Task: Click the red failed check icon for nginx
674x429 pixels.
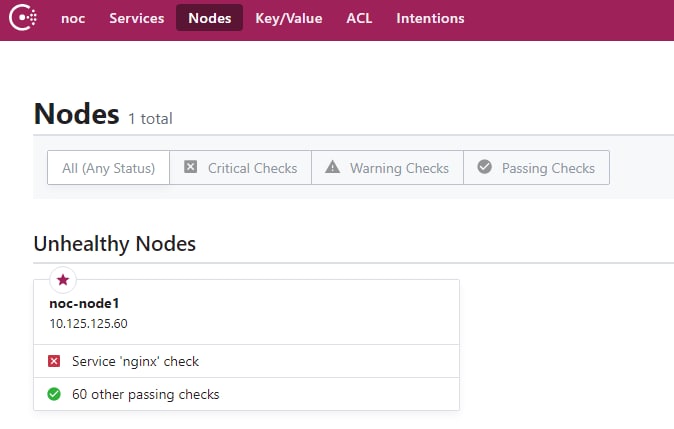Action: tap(54, 361)
